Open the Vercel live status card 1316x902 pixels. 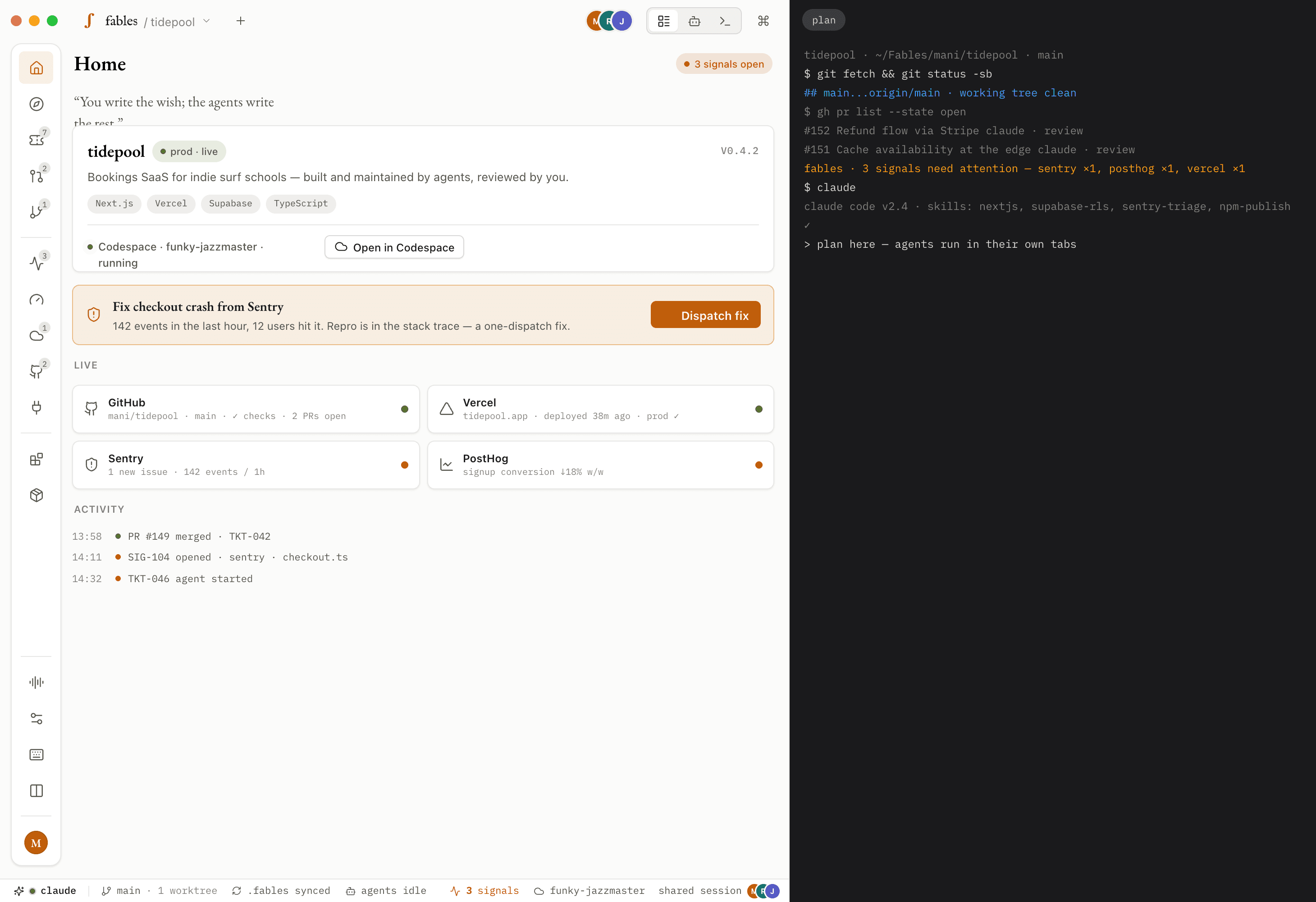[x=601, y=409]
